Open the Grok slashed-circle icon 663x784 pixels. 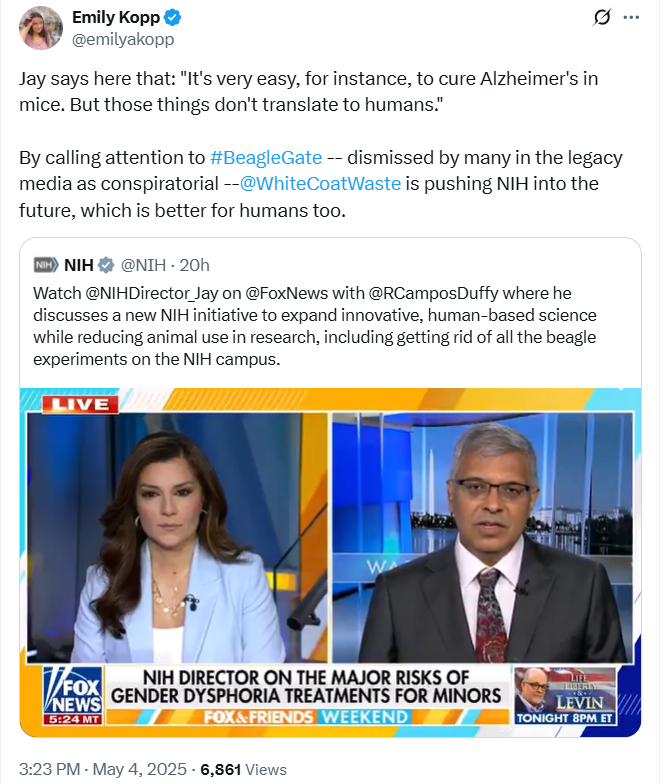click(602, 18)
